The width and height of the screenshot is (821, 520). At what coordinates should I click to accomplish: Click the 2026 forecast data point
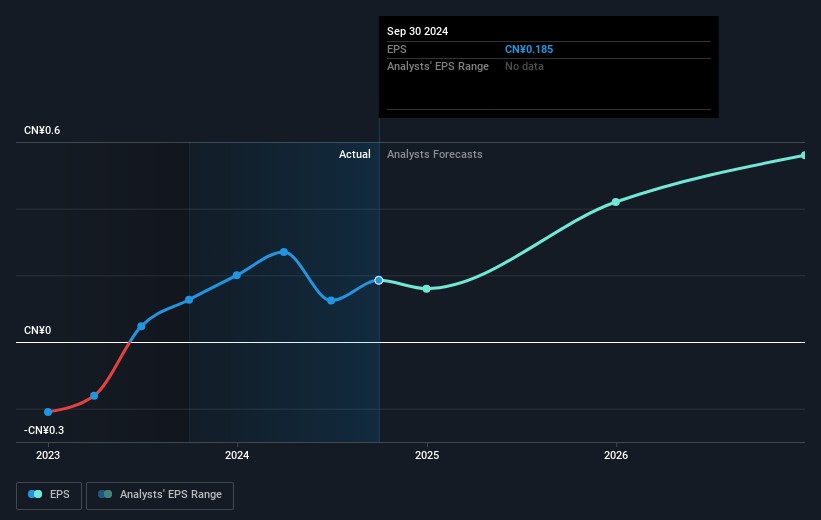pos(616,202)
